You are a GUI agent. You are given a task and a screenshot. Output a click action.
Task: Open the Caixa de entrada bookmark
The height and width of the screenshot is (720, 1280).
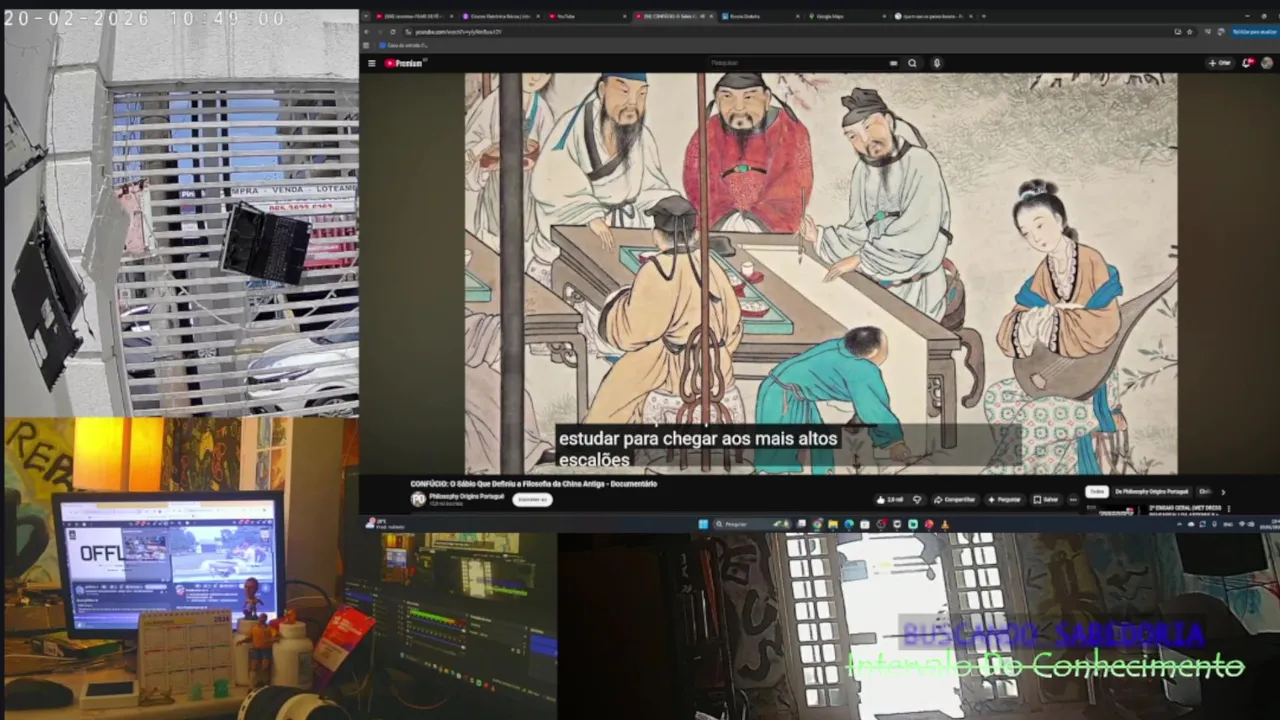(x=403, y=45)
